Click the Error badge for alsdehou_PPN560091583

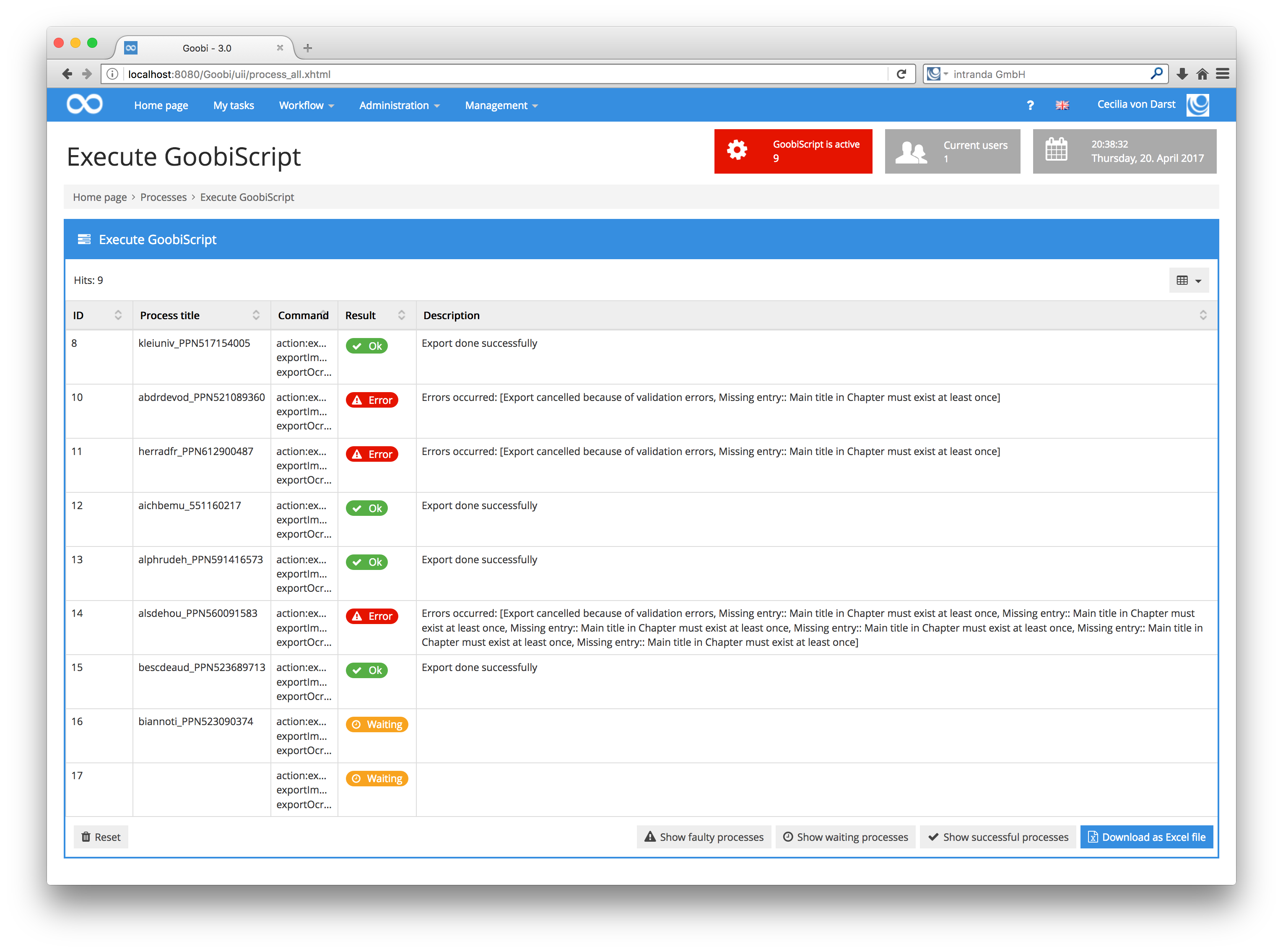tap(371, 616)
